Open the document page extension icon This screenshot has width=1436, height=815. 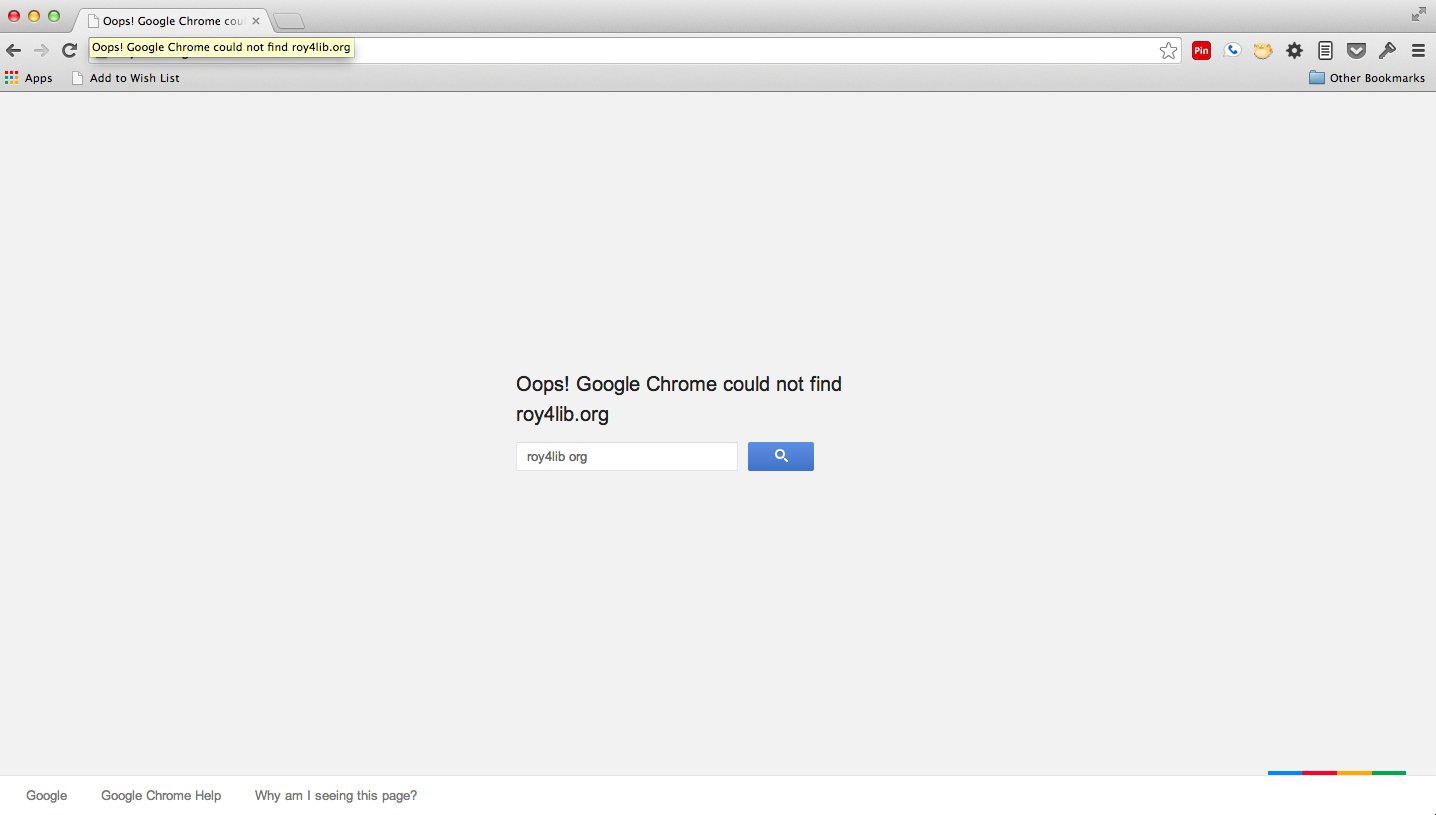pos(1325,51)
